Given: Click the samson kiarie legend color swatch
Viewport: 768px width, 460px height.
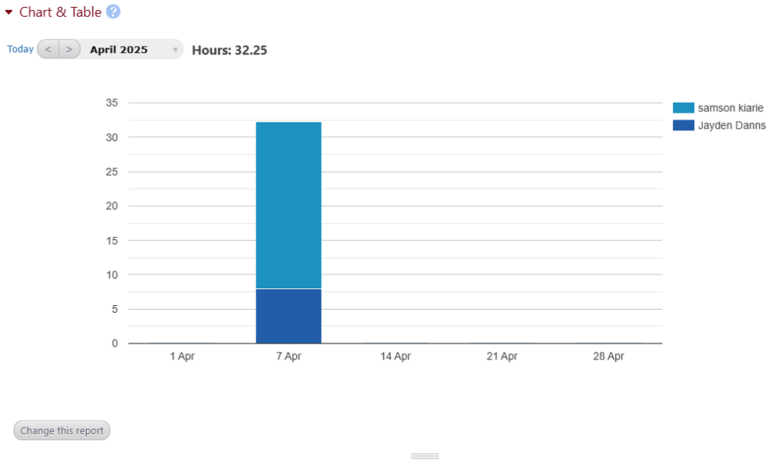Looking at the screenshot, I should coord(683,108).
